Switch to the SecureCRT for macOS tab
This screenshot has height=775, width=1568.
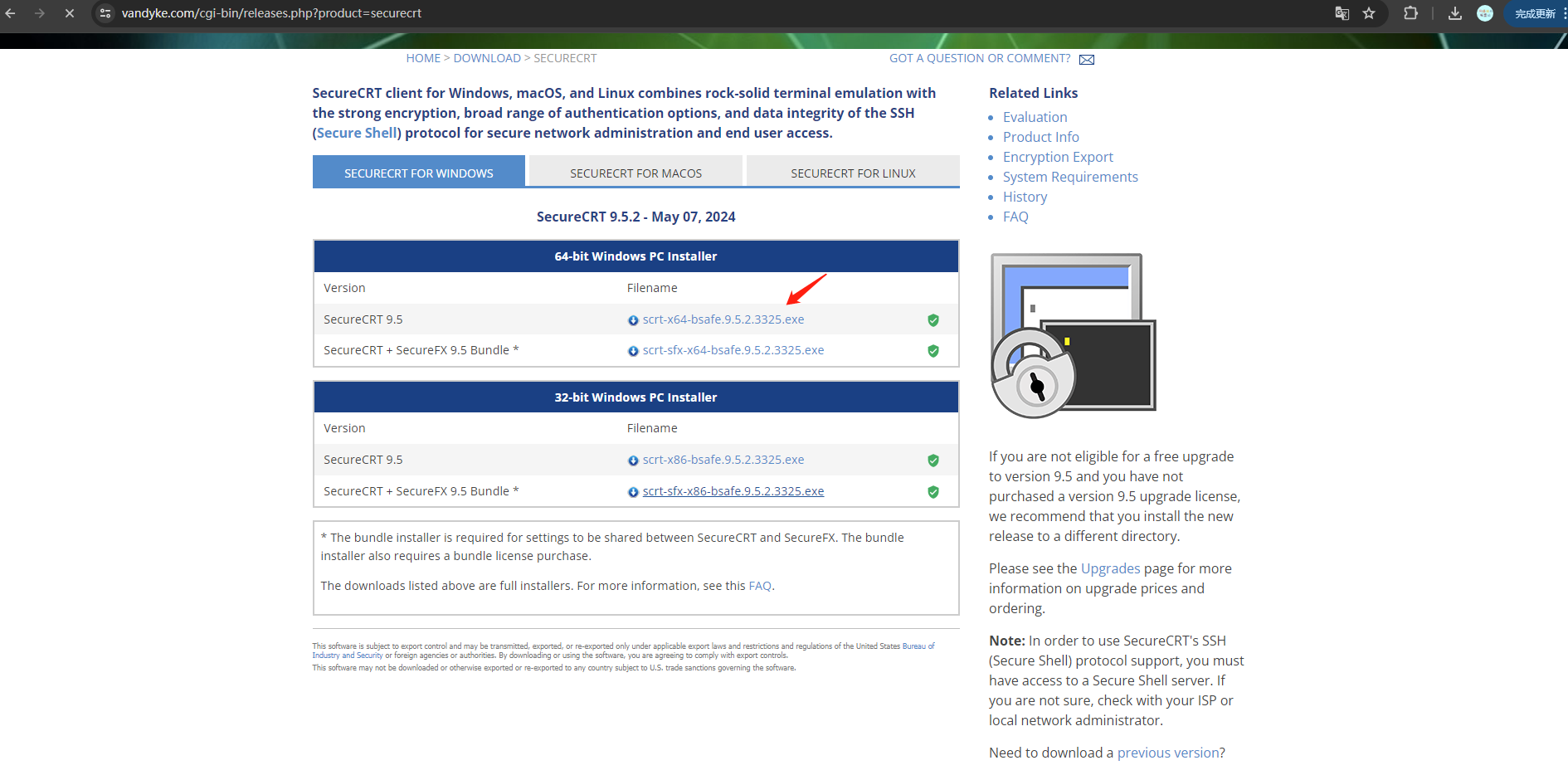click(x=635, y=173)
